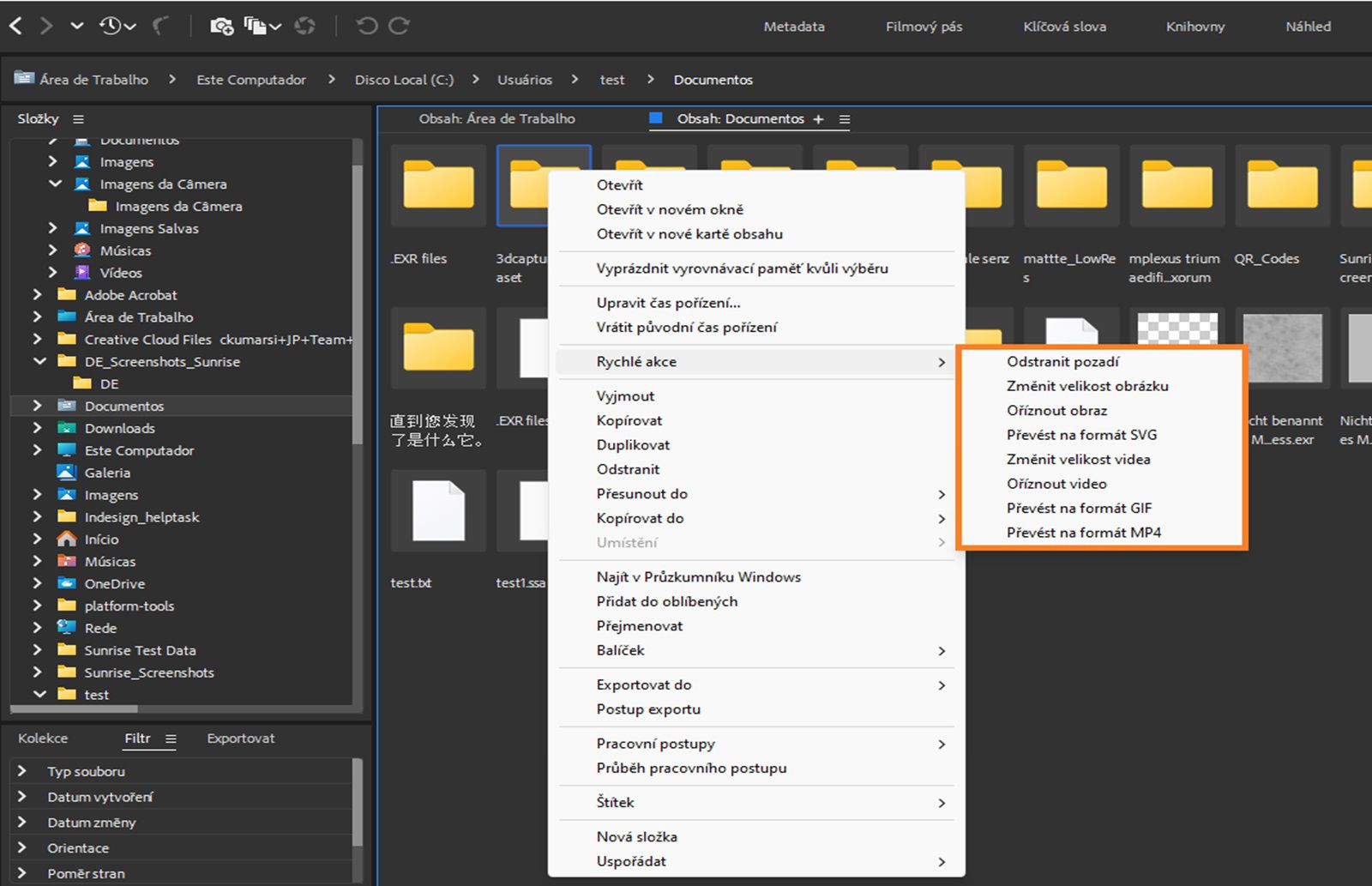Image resolution: width=1372 pixels, height=886 pixels.
Task: Select the Músicas library under Imagens Salvas
Action: tap(125, 250)
